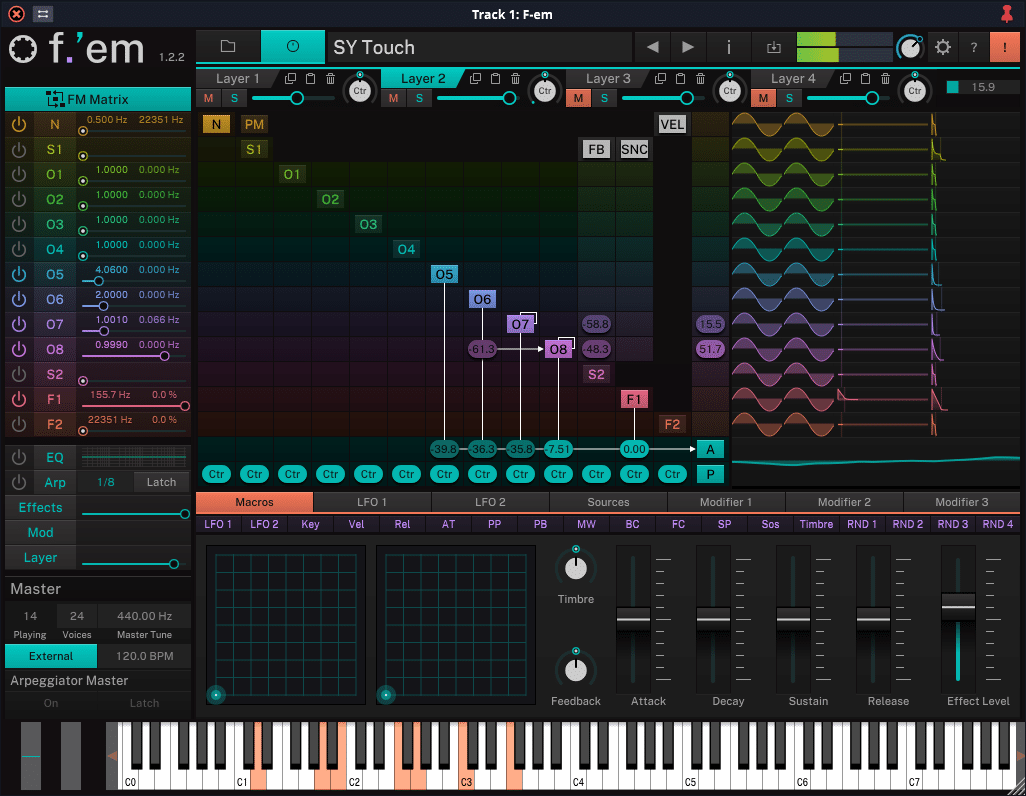Select the MW modulation source
The width and height of the screenshot is (1026, 796).
pos(586,524)
